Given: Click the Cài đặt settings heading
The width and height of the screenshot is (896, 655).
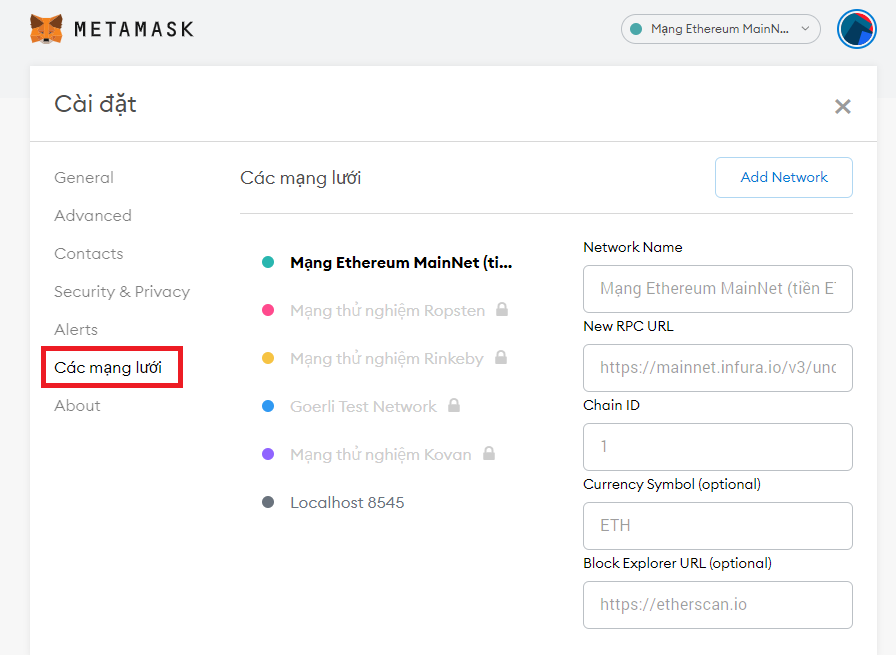Looking at the screenshot, I should point(95,105).
